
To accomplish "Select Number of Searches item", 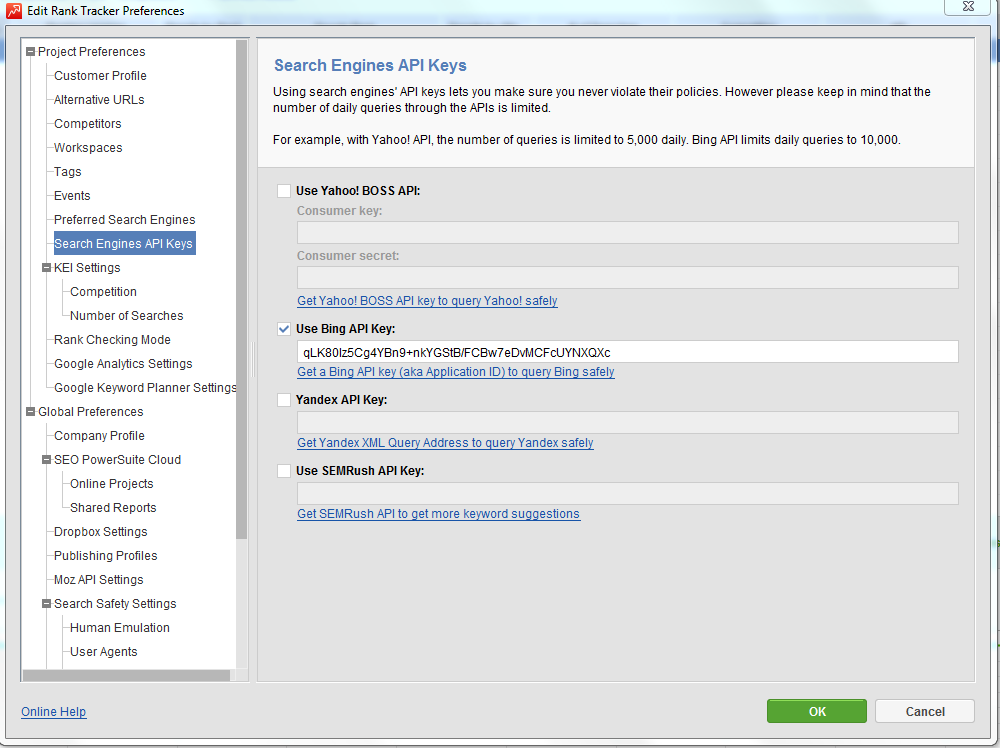I will 126,316.
